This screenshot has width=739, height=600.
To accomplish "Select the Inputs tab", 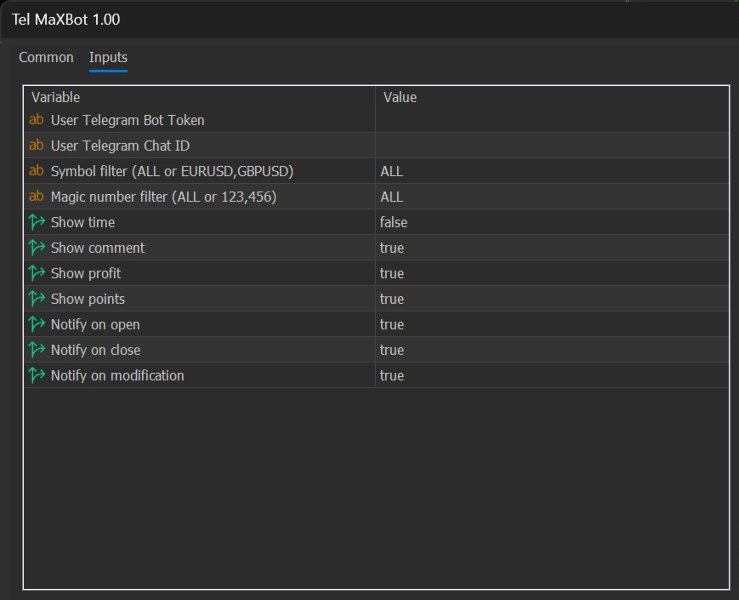I will coord(108,58).
